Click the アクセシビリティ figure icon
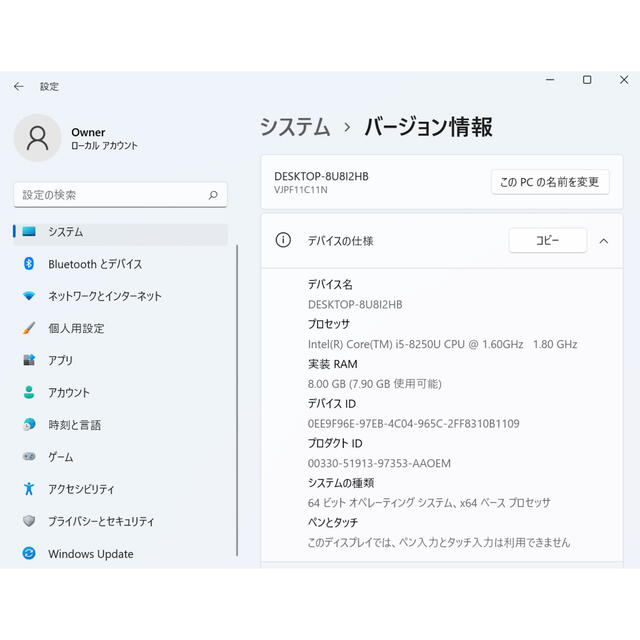Image resolution: width=640 pixels, height=640 pixels. pos(29,489)
